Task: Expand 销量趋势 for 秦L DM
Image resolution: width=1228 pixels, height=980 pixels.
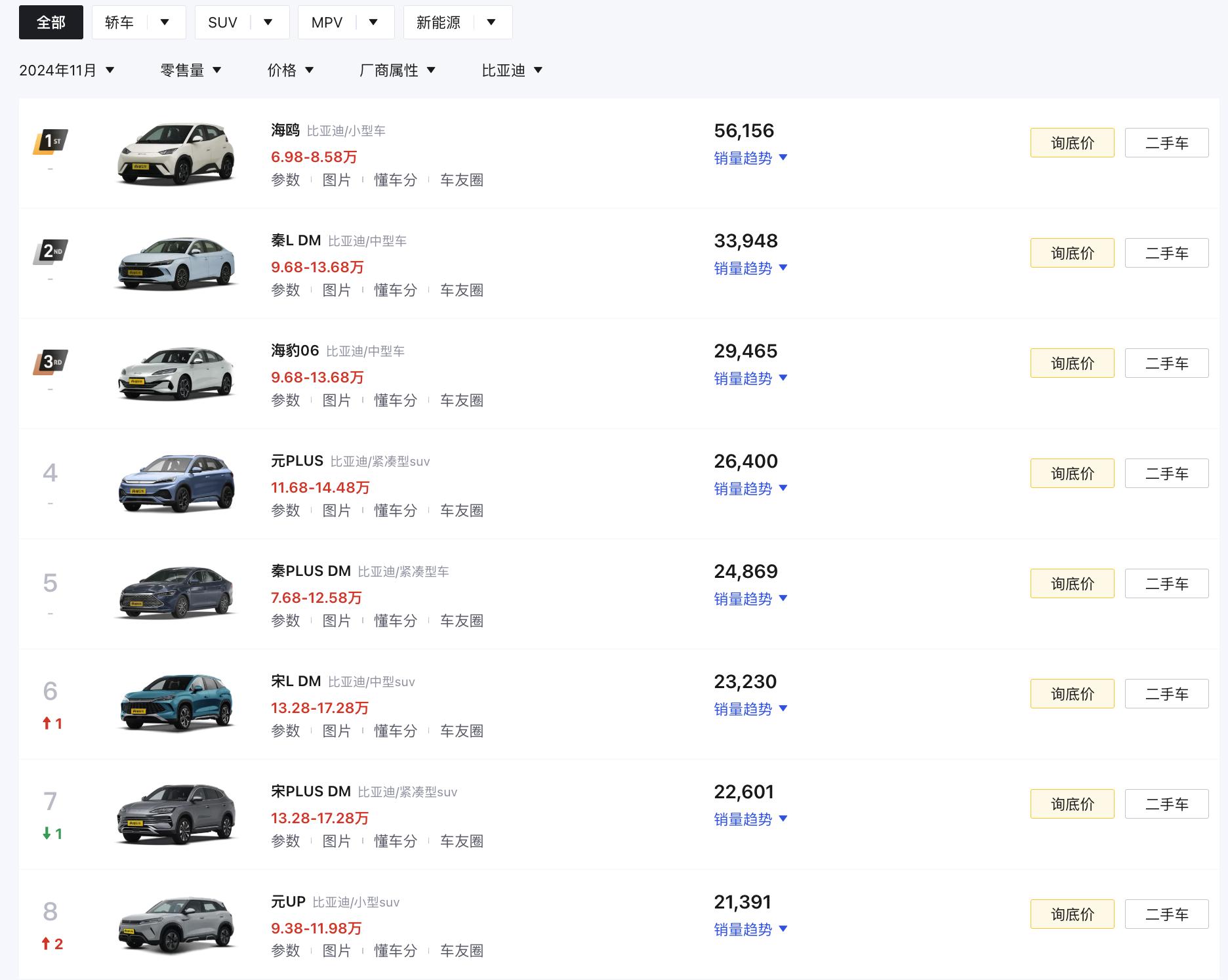Action: pyautogui.click(x=750, y=268)
